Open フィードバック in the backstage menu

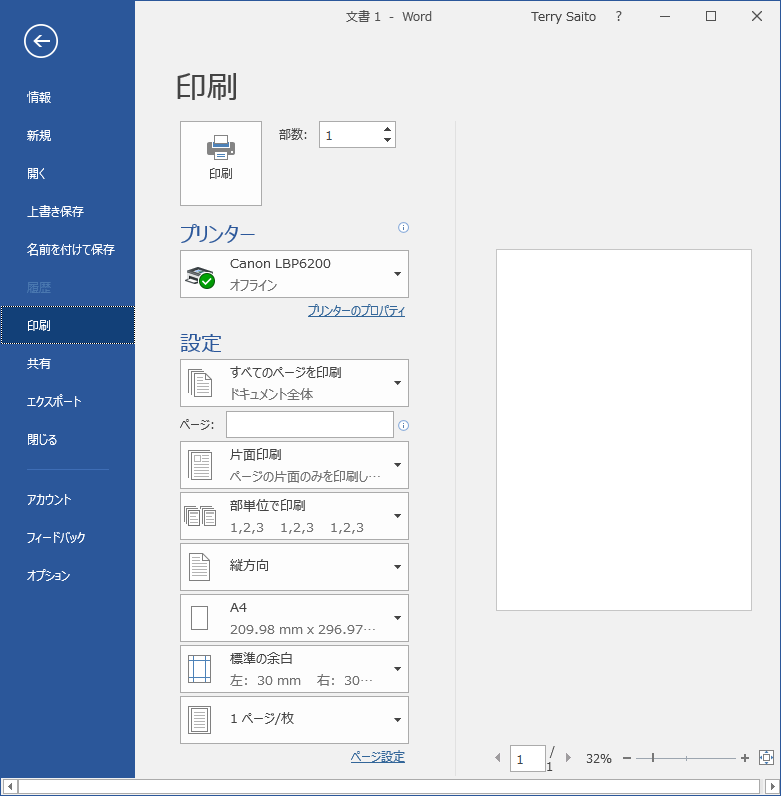67,538
